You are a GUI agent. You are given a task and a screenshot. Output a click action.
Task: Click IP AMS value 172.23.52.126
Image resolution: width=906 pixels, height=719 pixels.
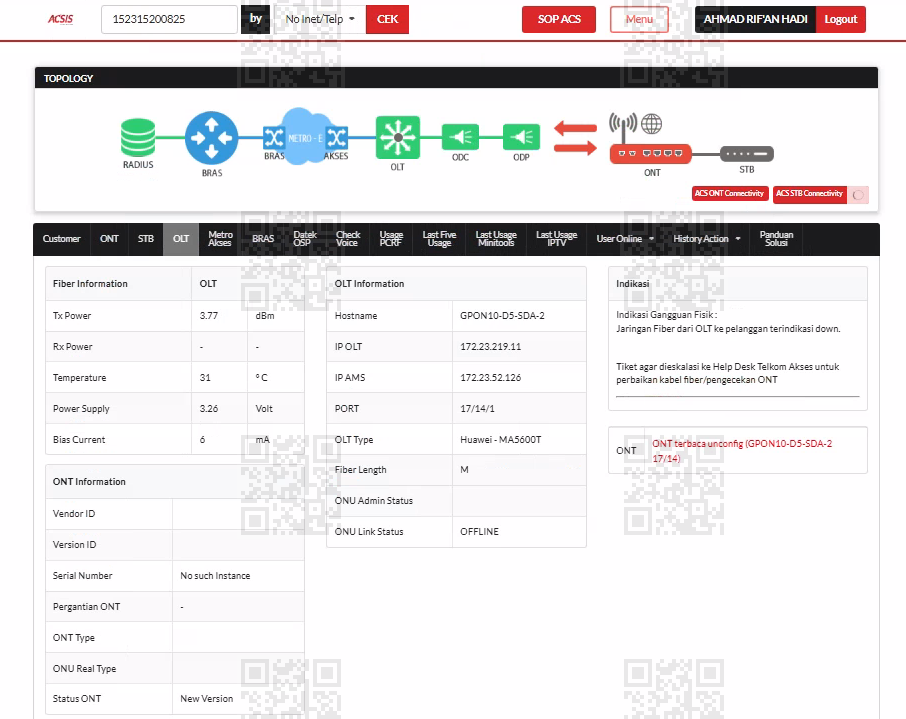point(491,377)
